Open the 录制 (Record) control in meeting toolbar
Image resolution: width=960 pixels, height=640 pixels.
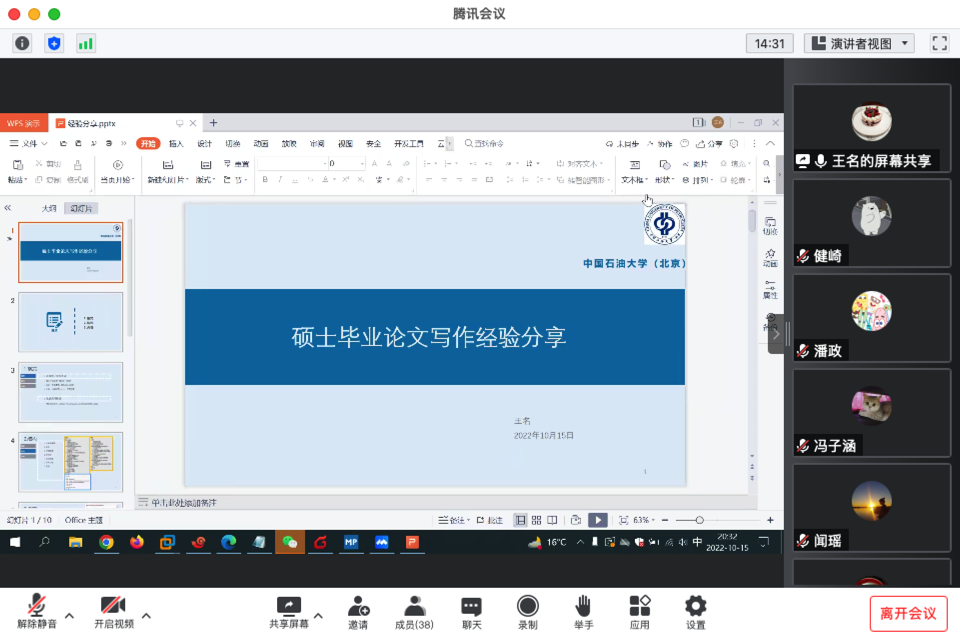tap(527, 610)
